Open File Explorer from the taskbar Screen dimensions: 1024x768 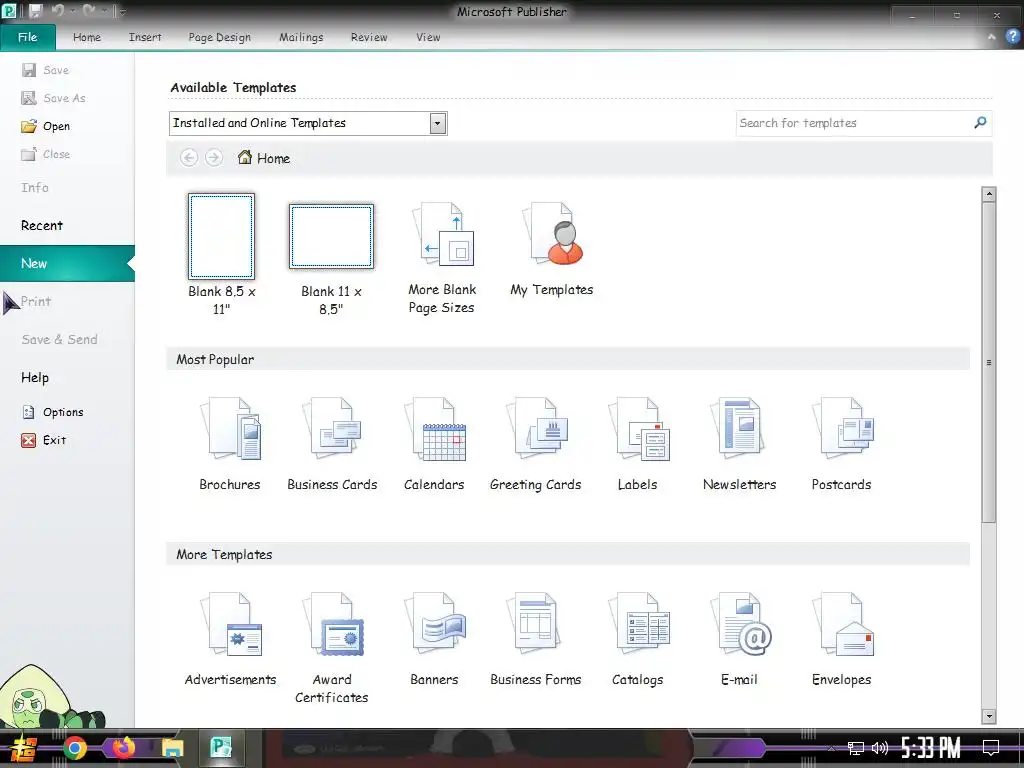173,748
